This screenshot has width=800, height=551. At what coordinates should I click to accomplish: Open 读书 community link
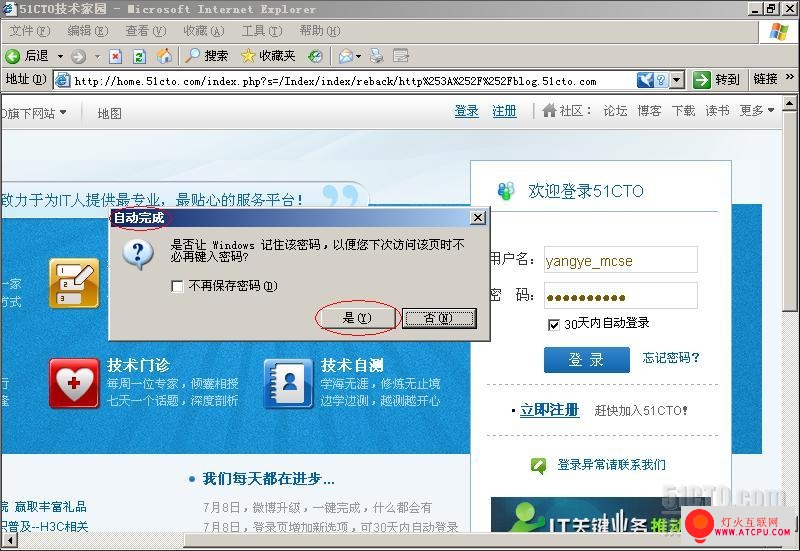pyautogui.click(x=717, y=111)
